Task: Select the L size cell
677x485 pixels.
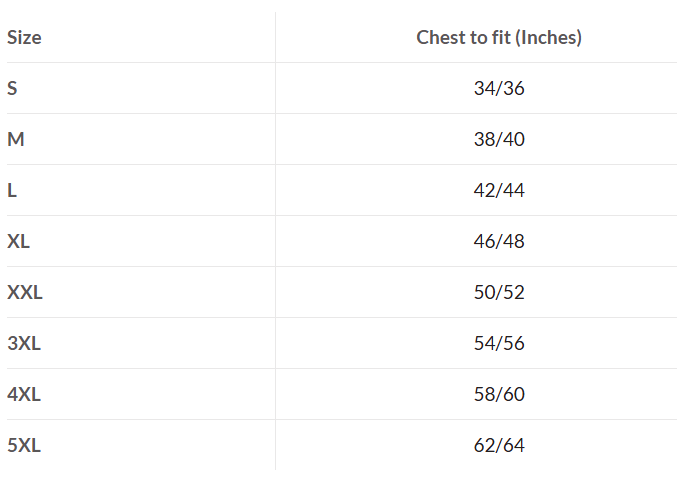Action: click(x=12, y=190)
